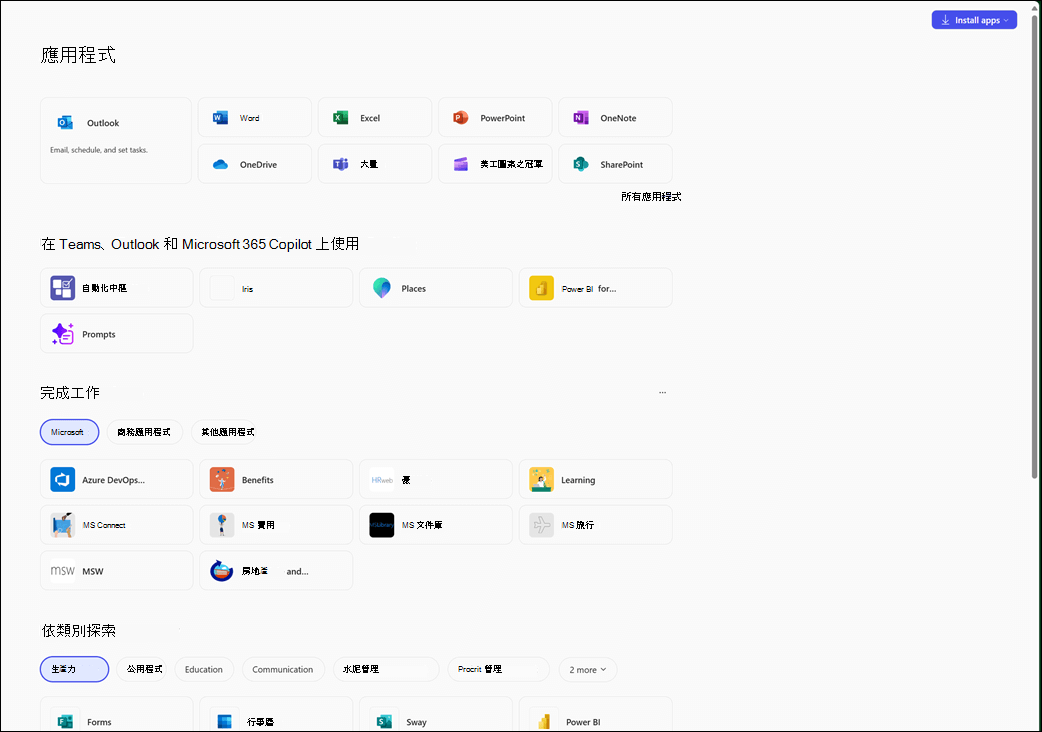Select the 水泥管理 category tab
The width and height of the screenshot is (1042, 732).
coord(386,670)
